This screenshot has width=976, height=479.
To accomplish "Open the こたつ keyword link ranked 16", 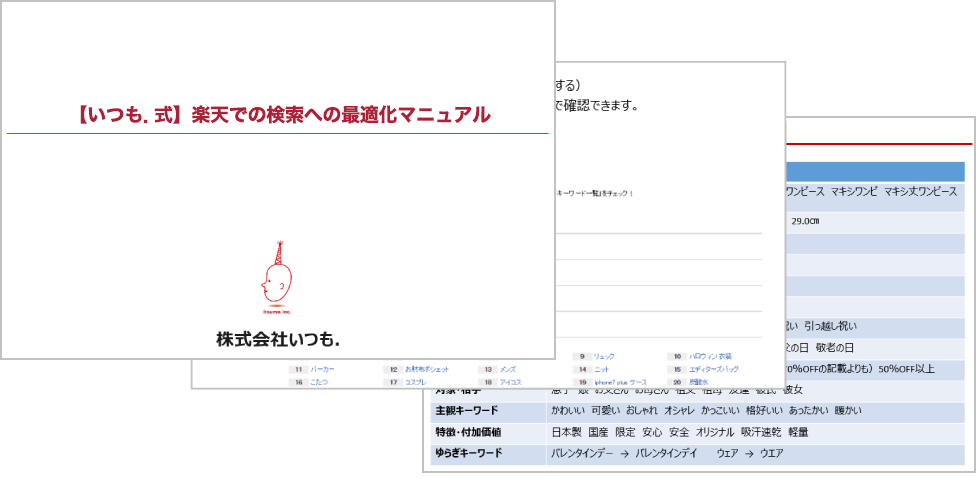I will coord(319,382).
